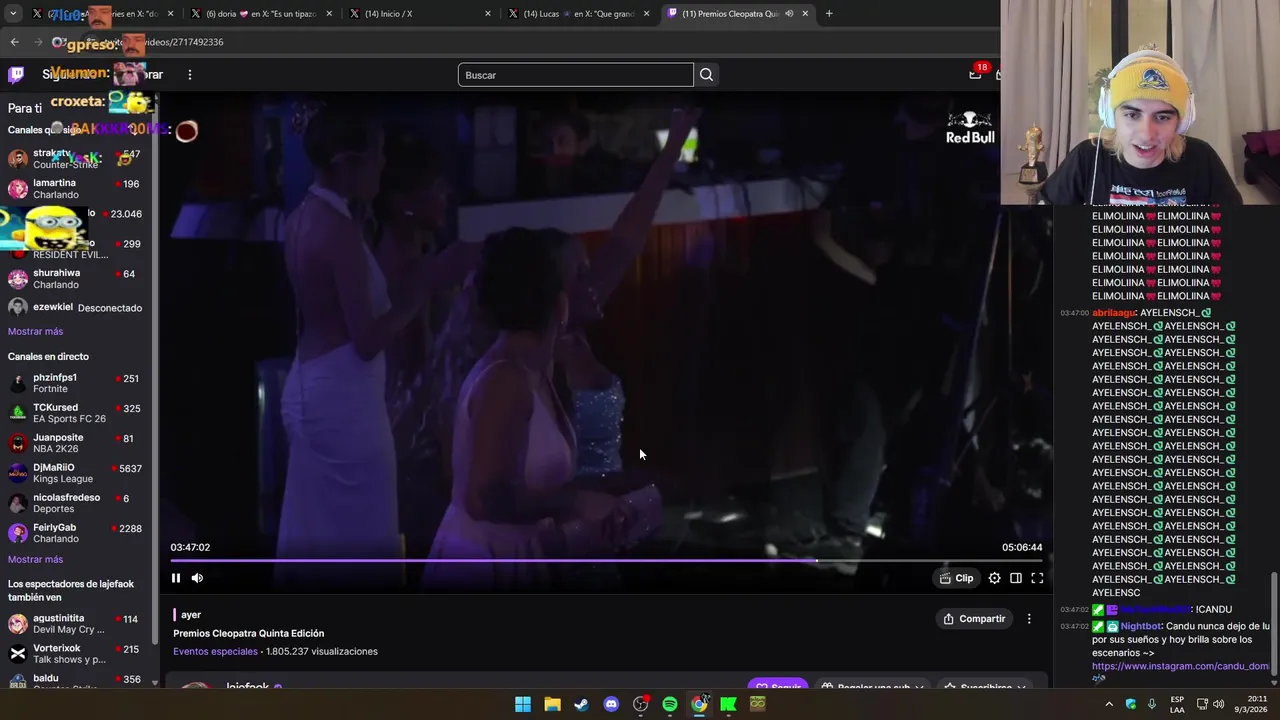Open the Twitch home logo
1280x720 pixels.
(16, 74)
